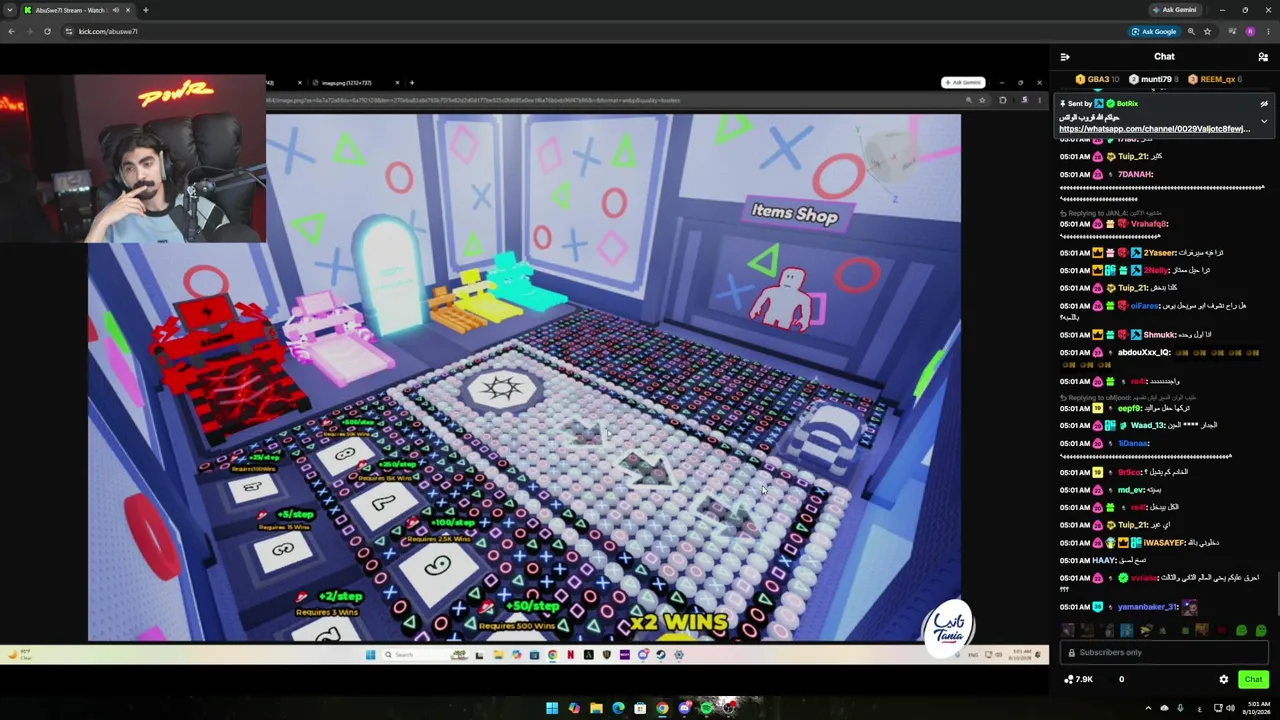Open 7DANAH username in chat
Viewport: 1280px width, 720px height.
click(x=1136, y=175)
